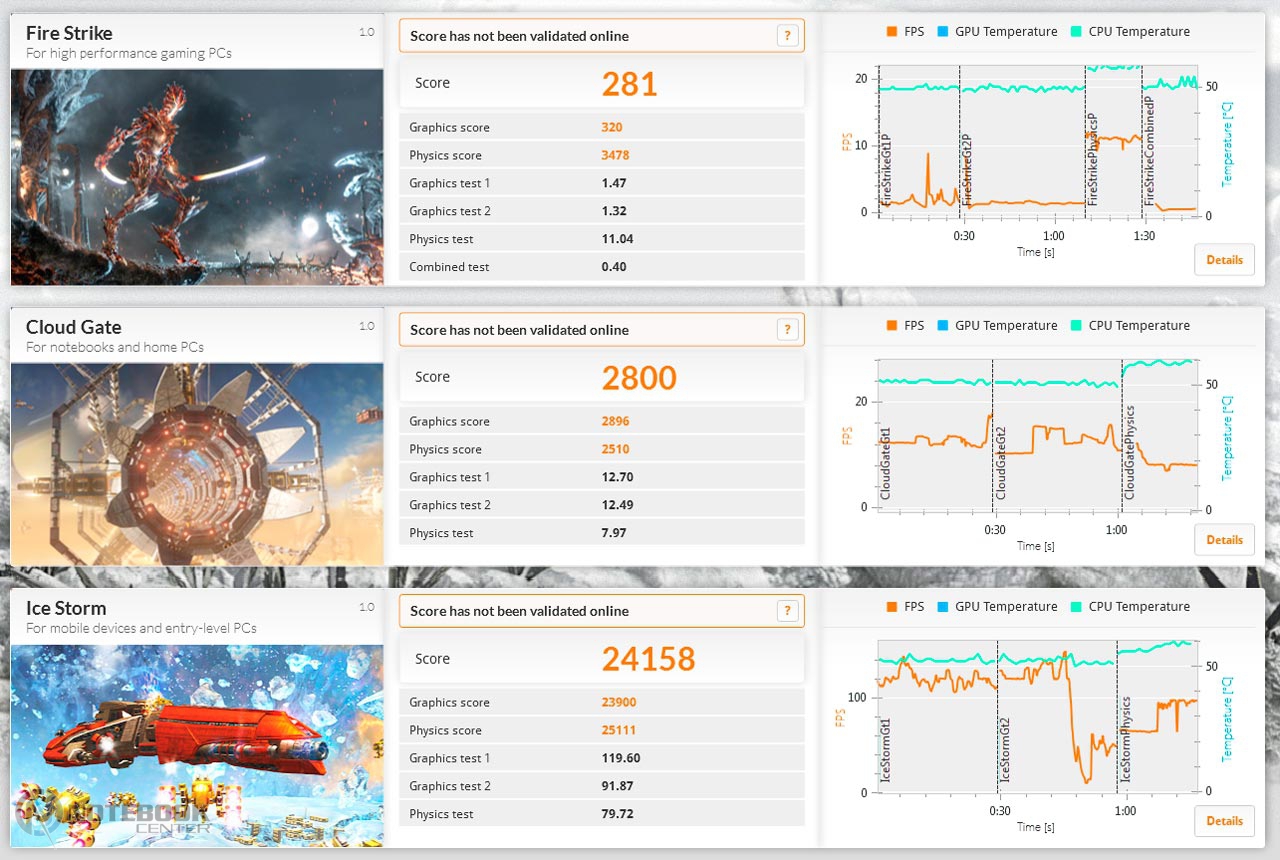
Task: Open Details for the Cloud Gate graph
Action: [x=1224, y=540]
